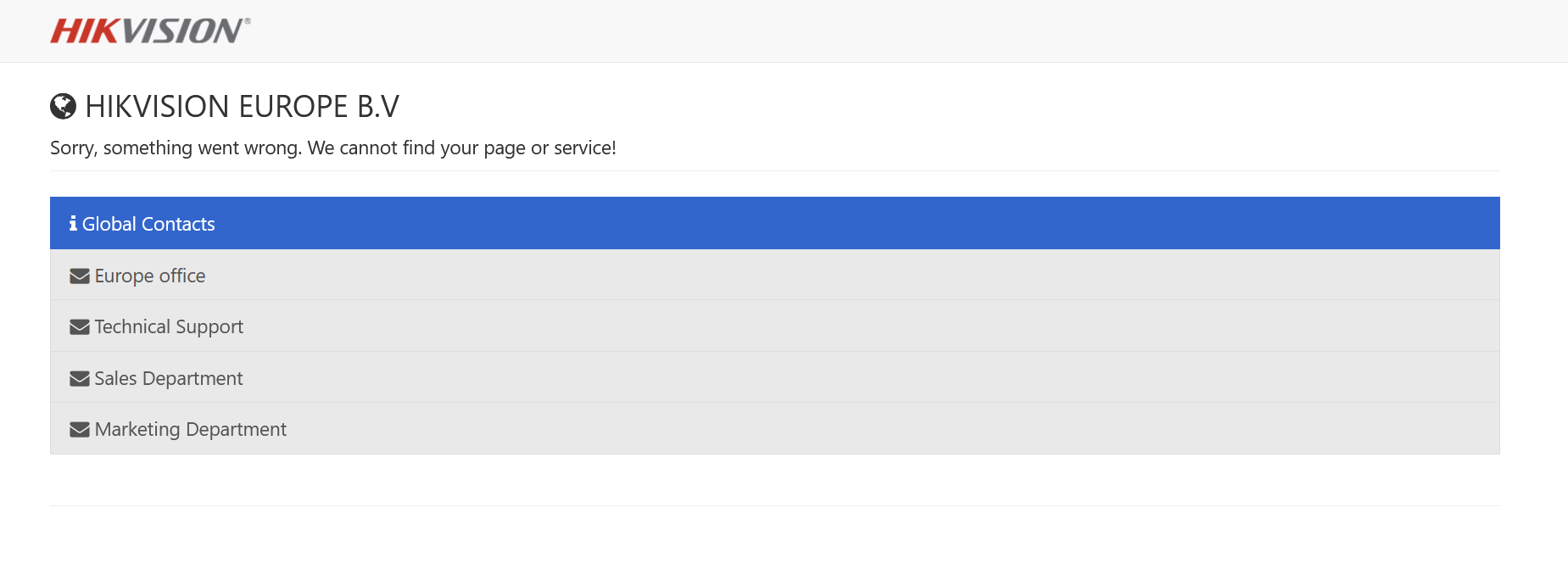Click the red HIK part of the logo
Viewport: 1568px width, 563px height.
(x=85, y=31)
